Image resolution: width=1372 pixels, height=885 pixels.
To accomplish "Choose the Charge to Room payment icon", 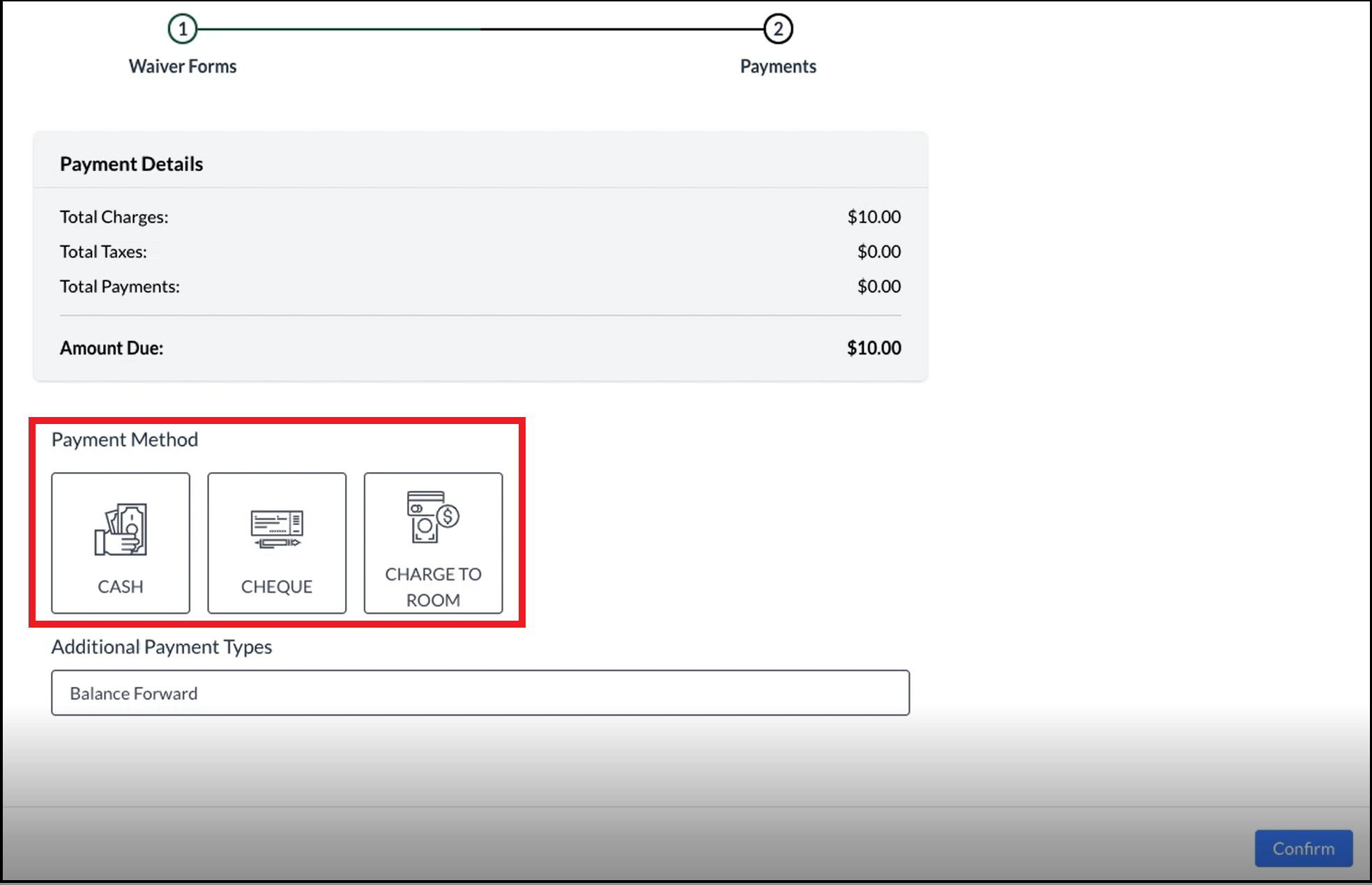I will 433,543.
